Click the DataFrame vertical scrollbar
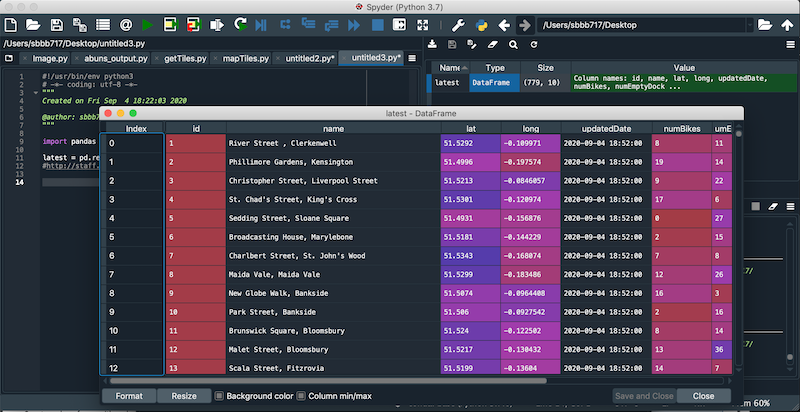800x412 pixels. coord(738,132)
